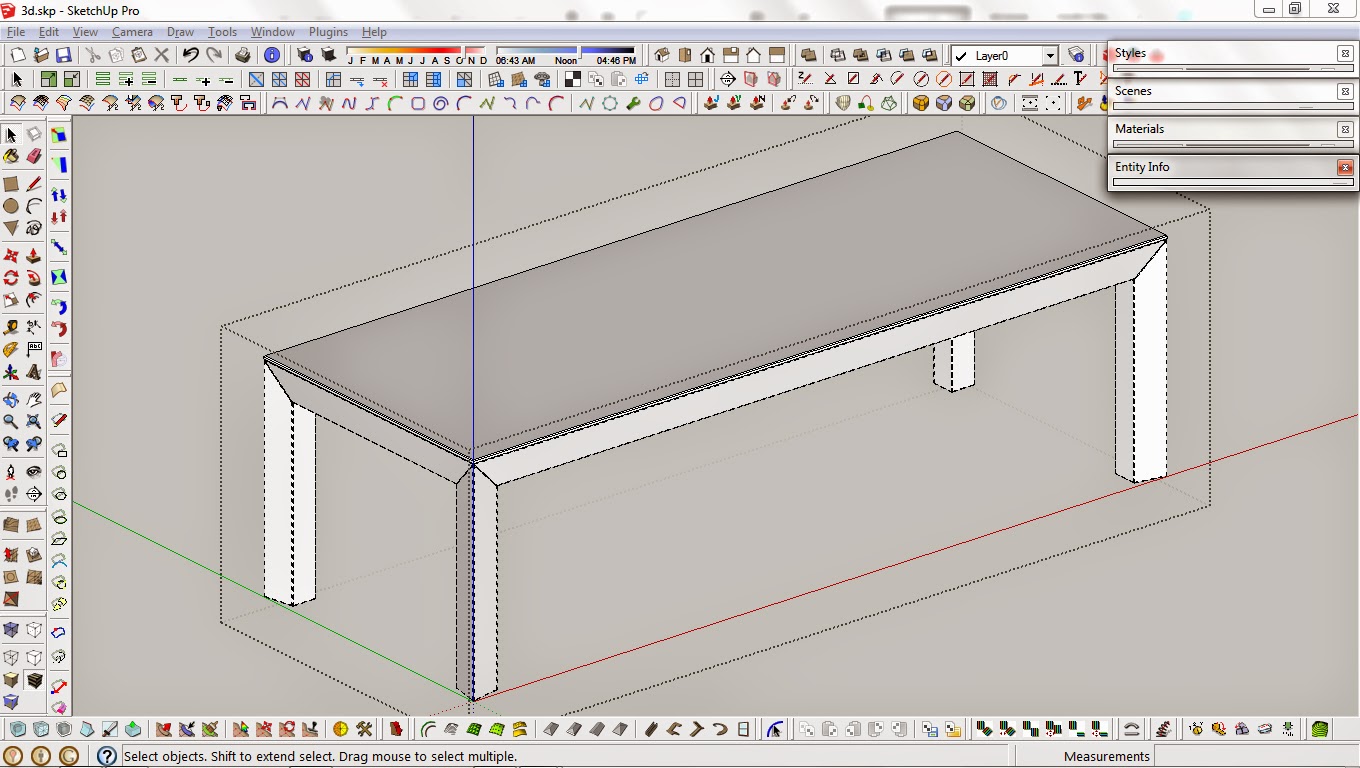Open the Help menu
Viewport: 1360px width, 768px height.
pyautogui.click(x=374, y=32)
